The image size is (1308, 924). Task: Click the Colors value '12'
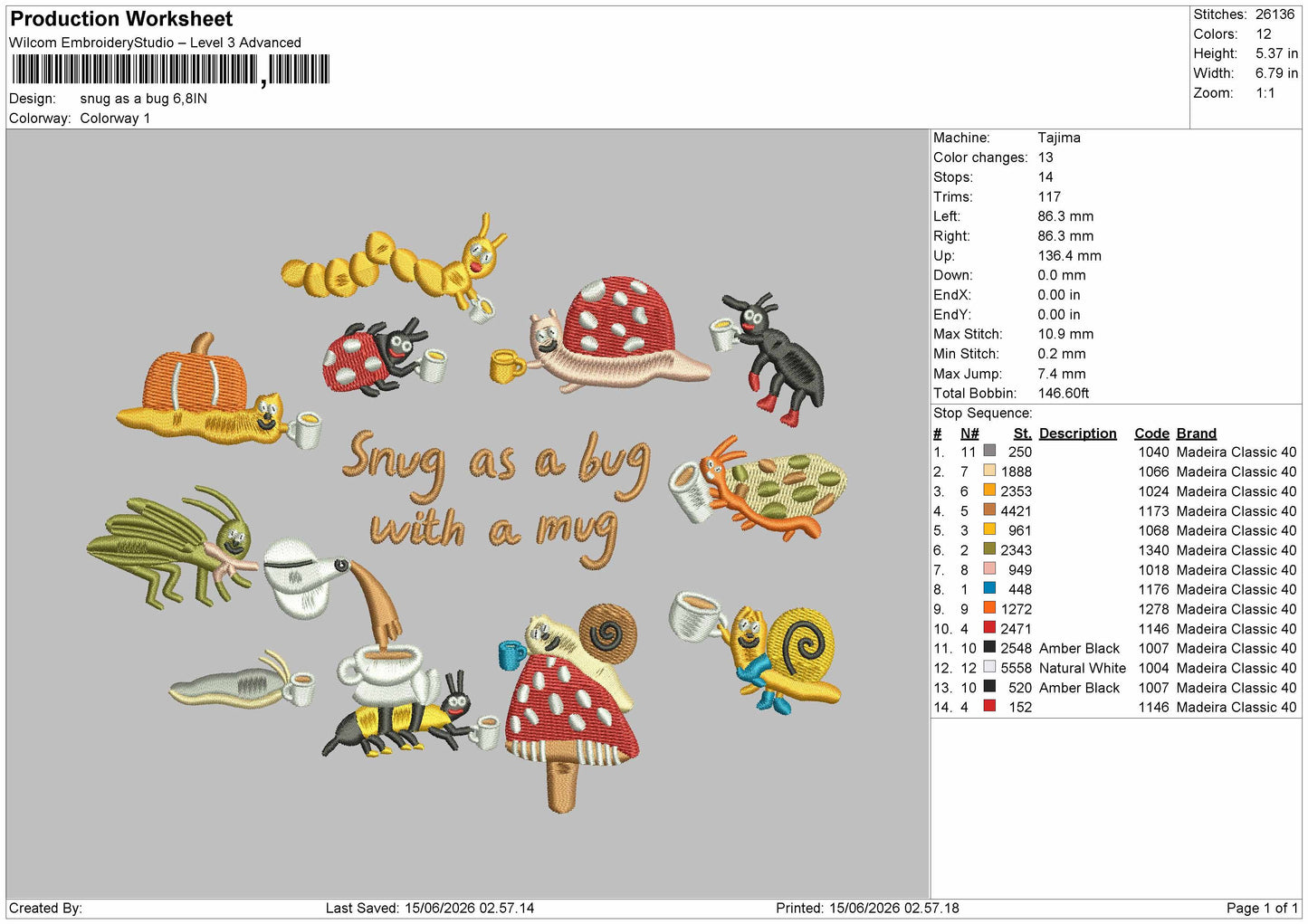pyautogui.click(x=1264, y=34)
